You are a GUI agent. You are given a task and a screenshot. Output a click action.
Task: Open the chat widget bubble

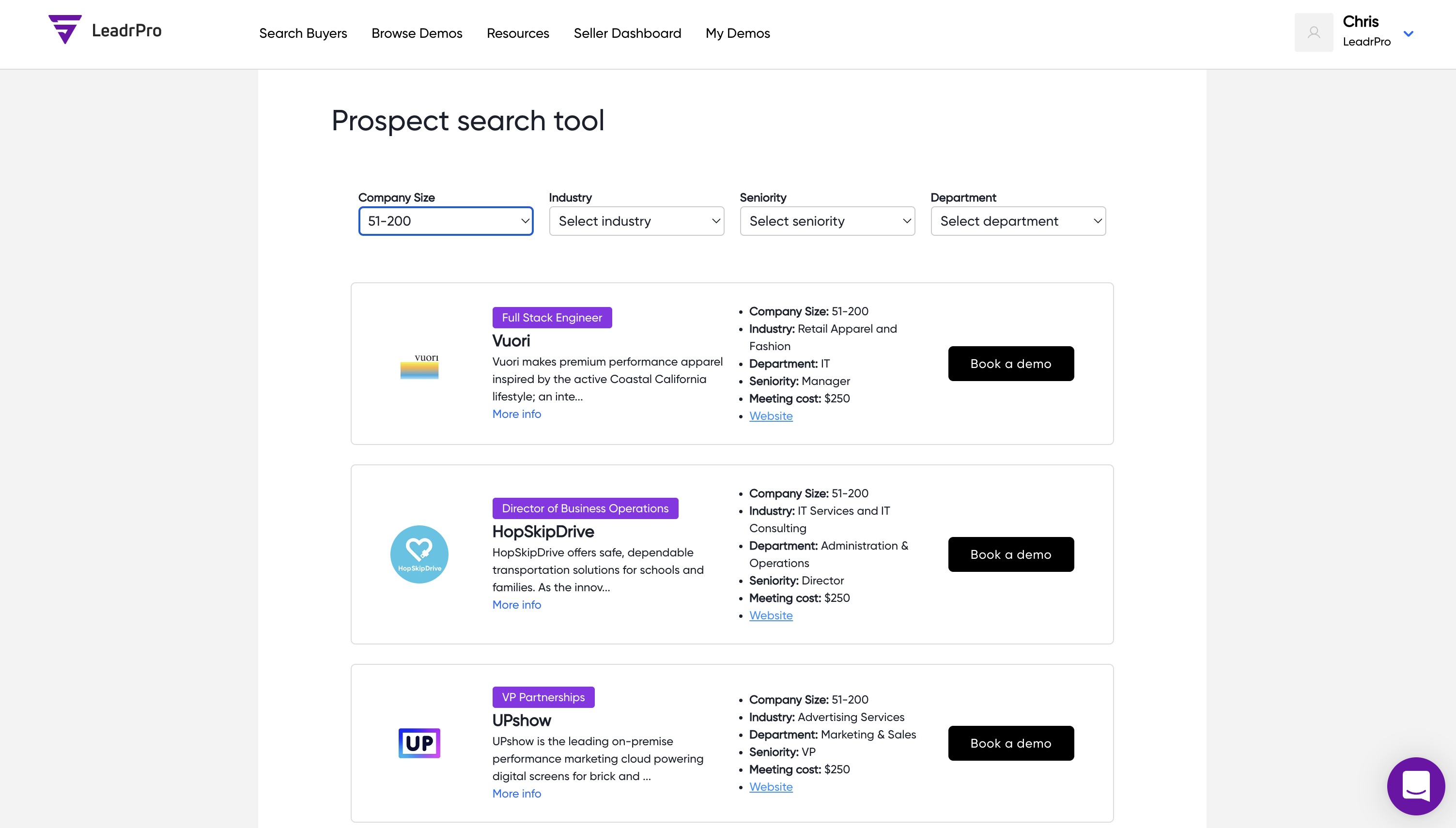(x=1416, y=786)
